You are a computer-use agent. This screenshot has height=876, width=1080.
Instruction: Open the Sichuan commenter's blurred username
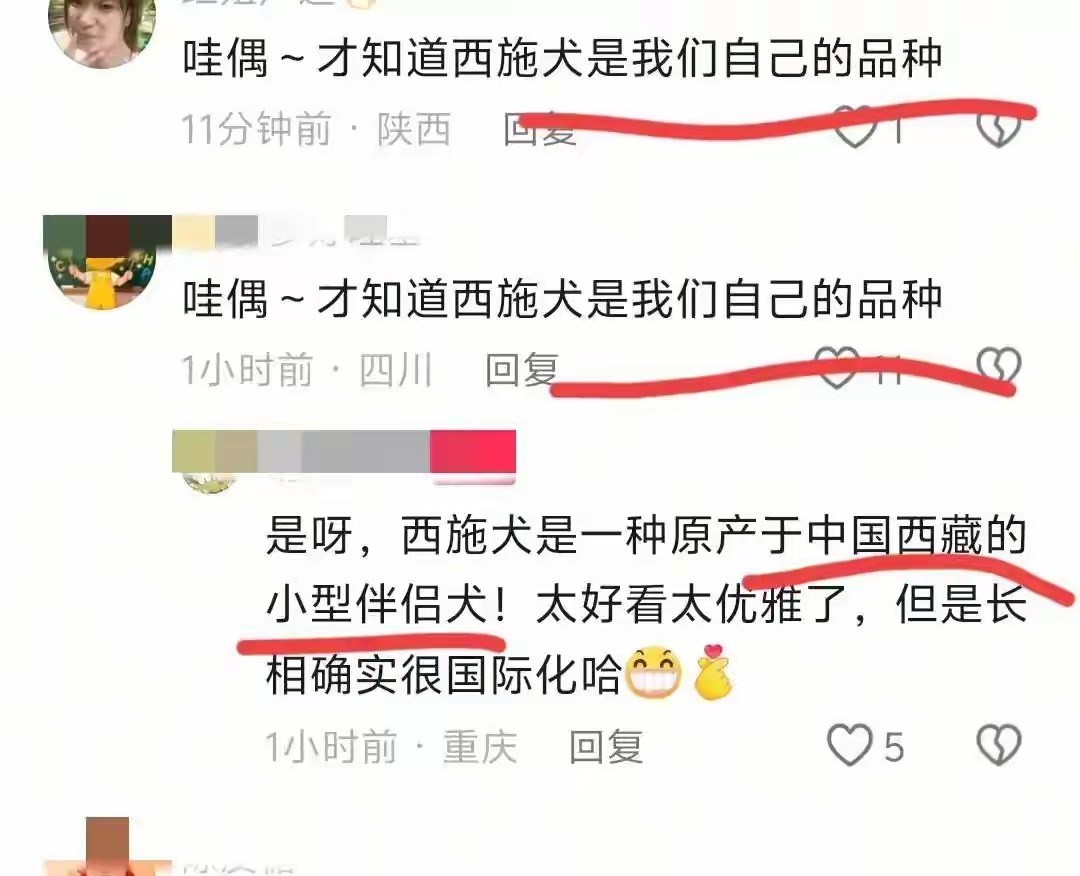tap(296, 231)
